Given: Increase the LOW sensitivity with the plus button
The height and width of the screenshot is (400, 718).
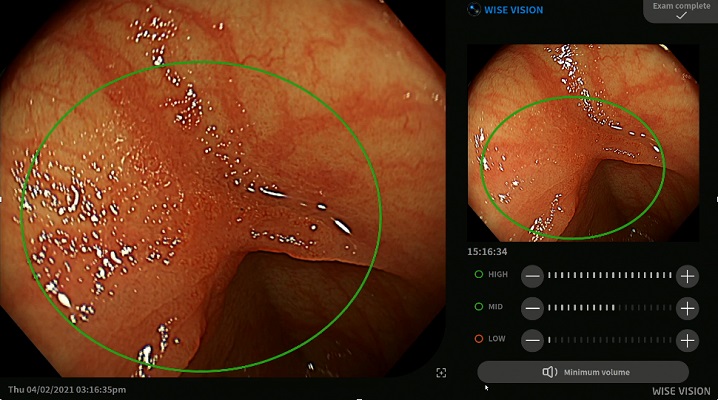Looking at the screenshot, I should click(687, 340).
